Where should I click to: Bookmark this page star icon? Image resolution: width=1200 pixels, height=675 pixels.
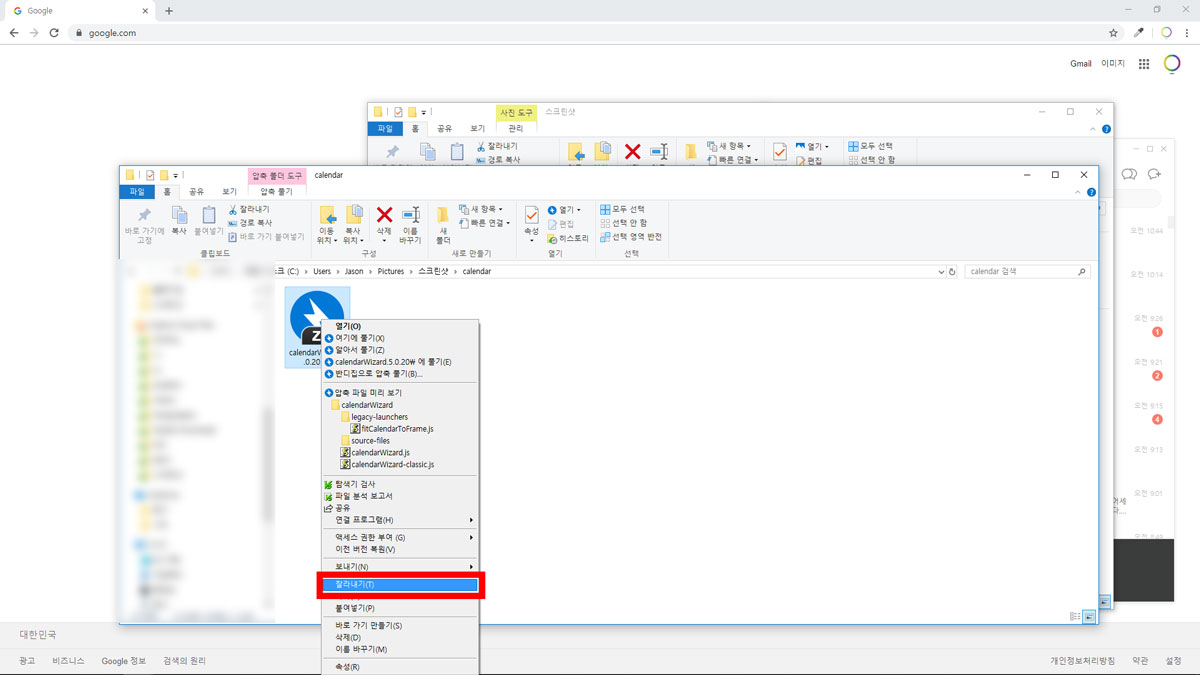(1113, 33)
